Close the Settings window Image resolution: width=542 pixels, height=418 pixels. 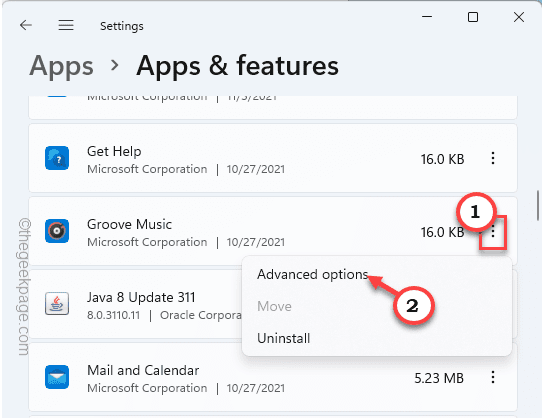point(518,17)
